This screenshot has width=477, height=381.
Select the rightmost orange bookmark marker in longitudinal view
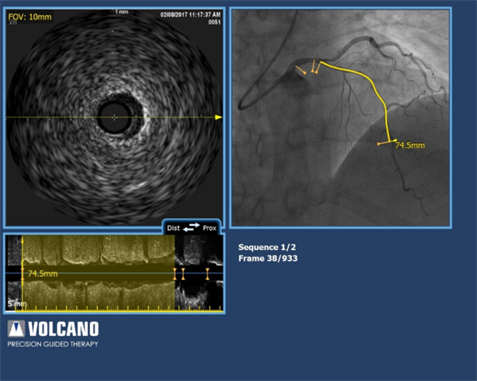point(207,274)
